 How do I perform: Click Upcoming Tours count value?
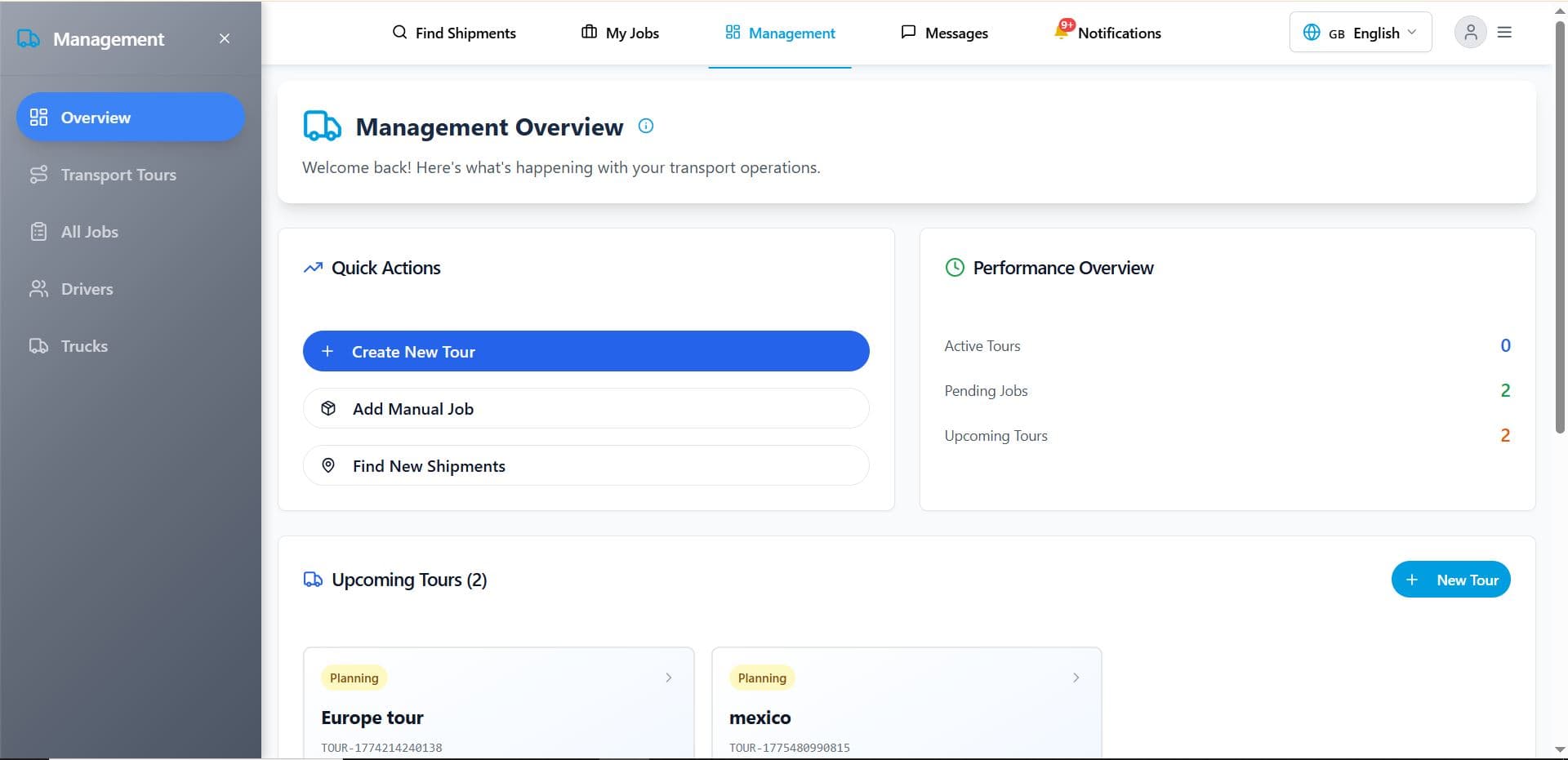click(1505, 435)
